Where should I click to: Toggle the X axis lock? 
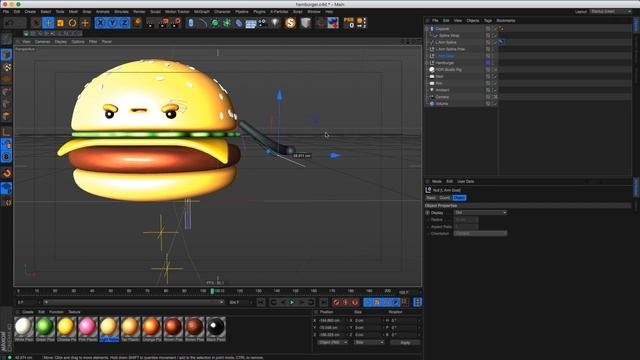[x=100, y=23]
